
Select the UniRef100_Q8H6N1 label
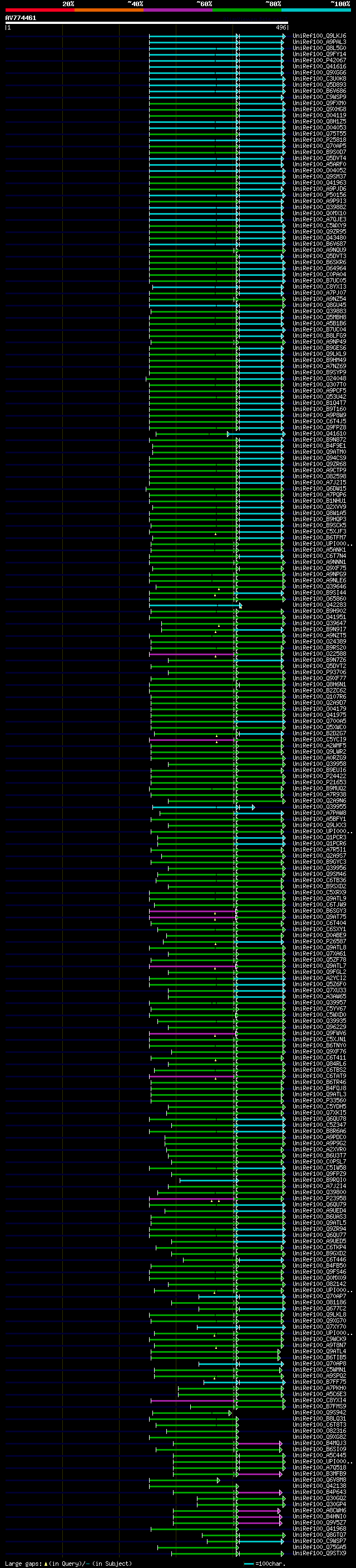[319, 684]
